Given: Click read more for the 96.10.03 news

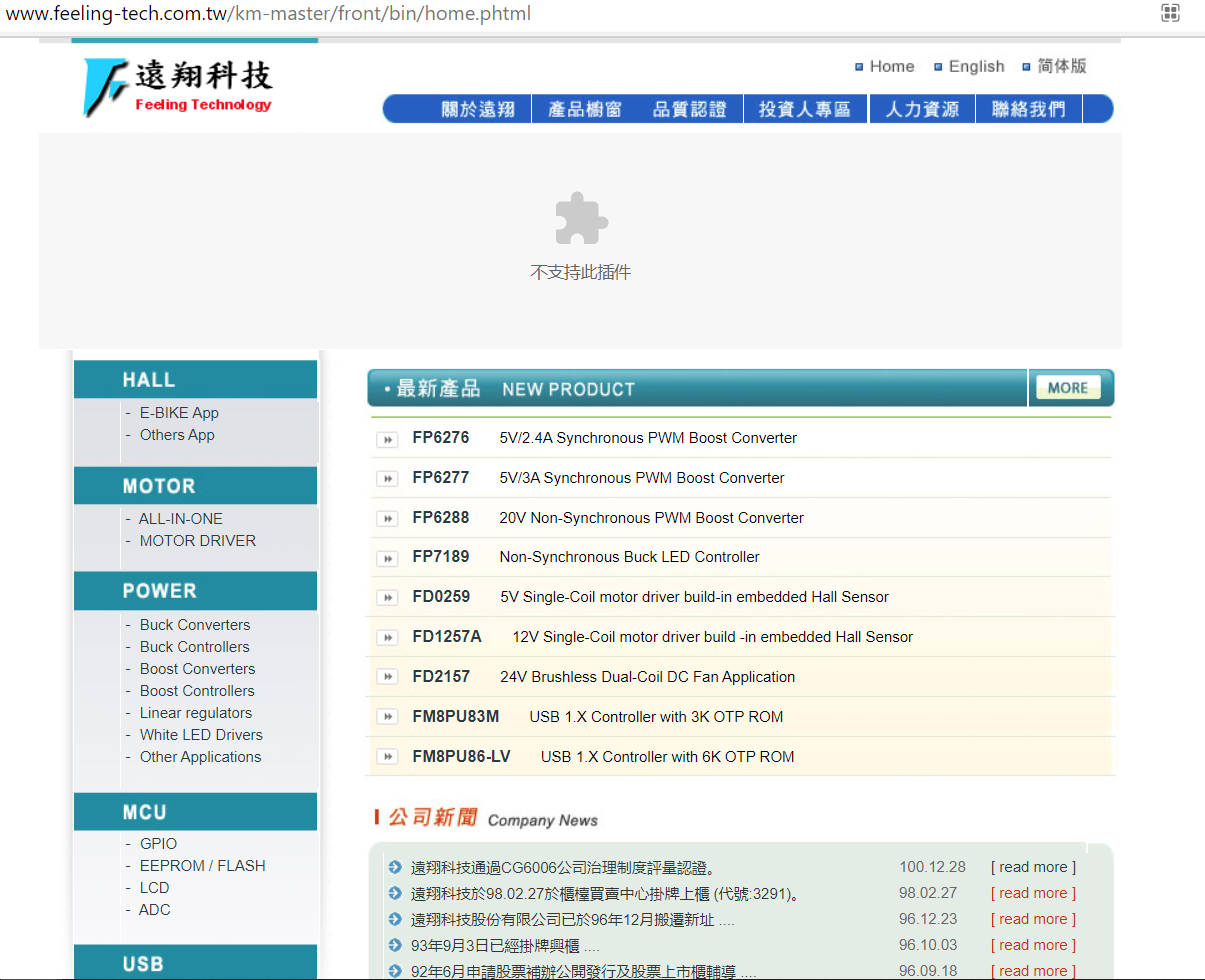Looking at the screenshot, I should click(x=1033, y=945).
